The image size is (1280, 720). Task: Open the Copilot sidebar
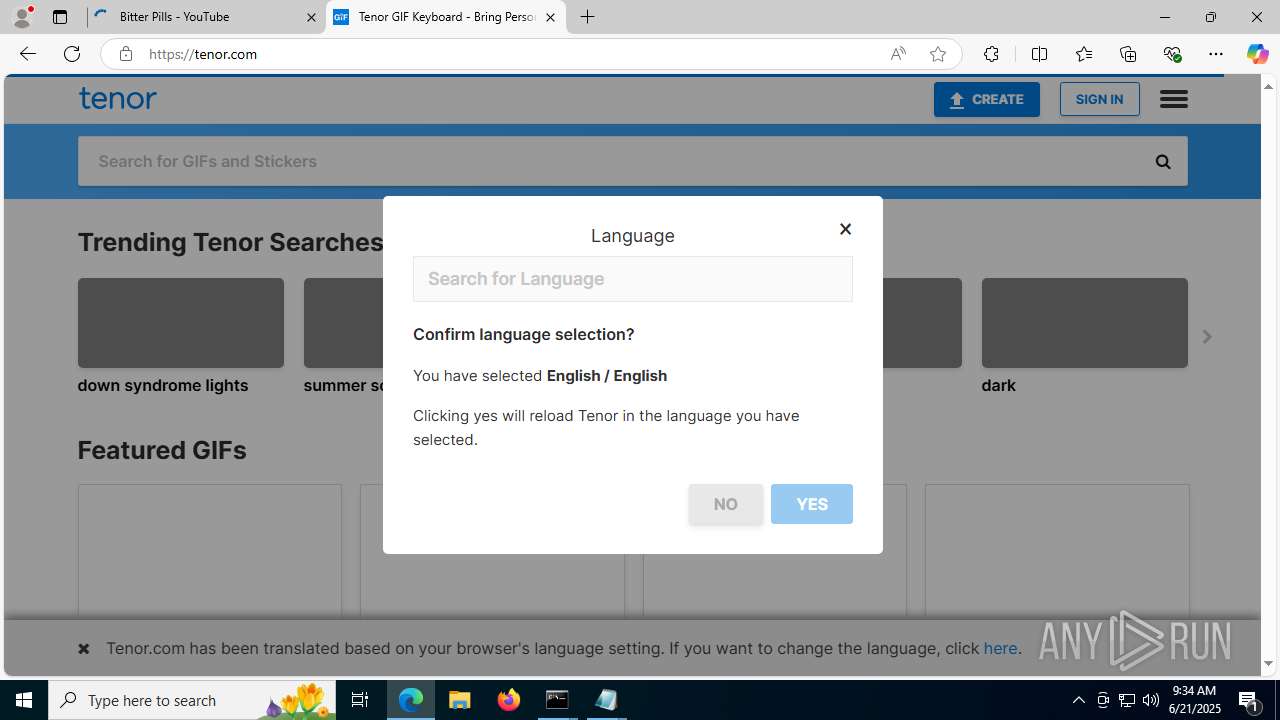(x=1257, y=54)
